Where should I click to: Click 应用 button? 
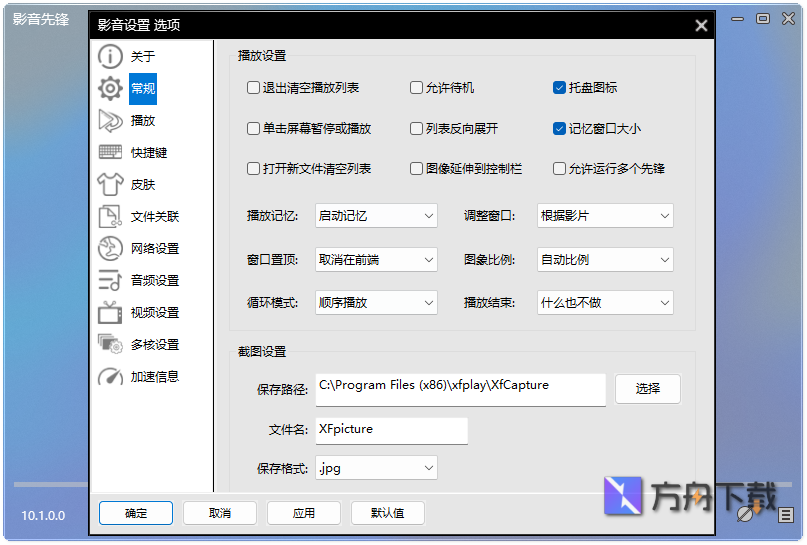[x=304, y=513]
